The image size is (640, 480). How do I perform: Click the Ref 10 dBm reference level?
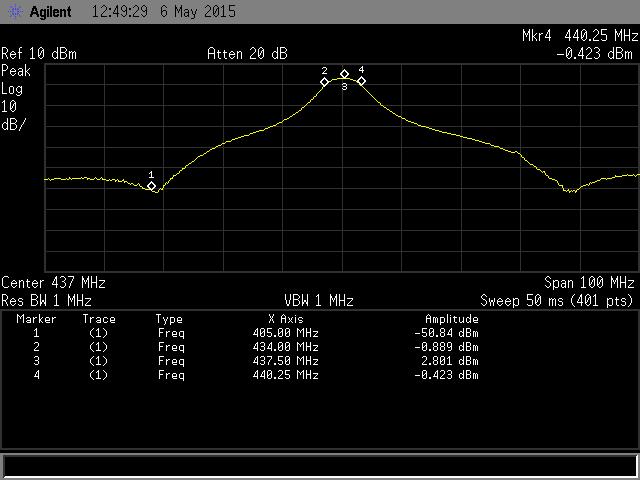click(x=39, y=53)
